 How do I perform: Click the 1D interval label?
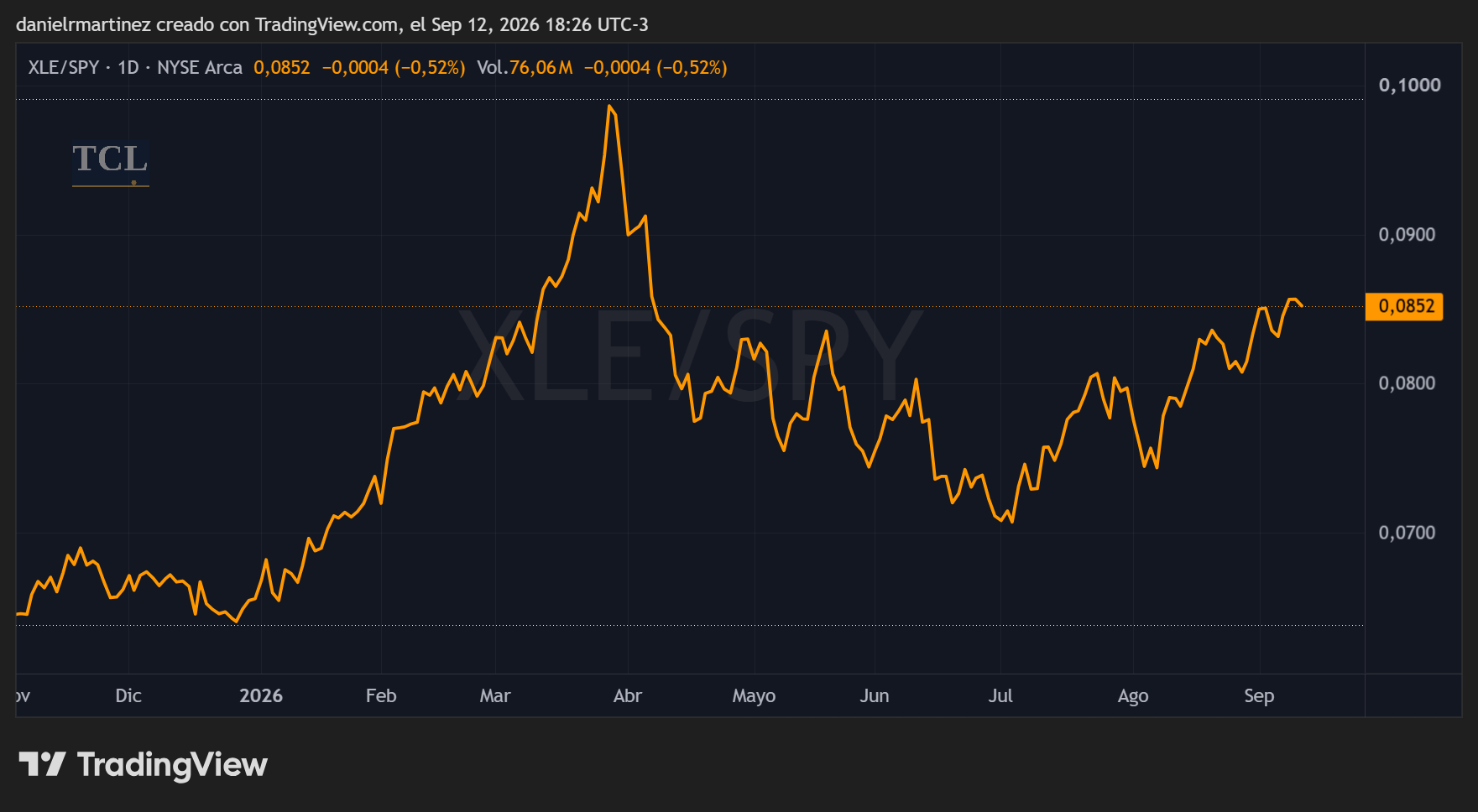pos(128,67)
